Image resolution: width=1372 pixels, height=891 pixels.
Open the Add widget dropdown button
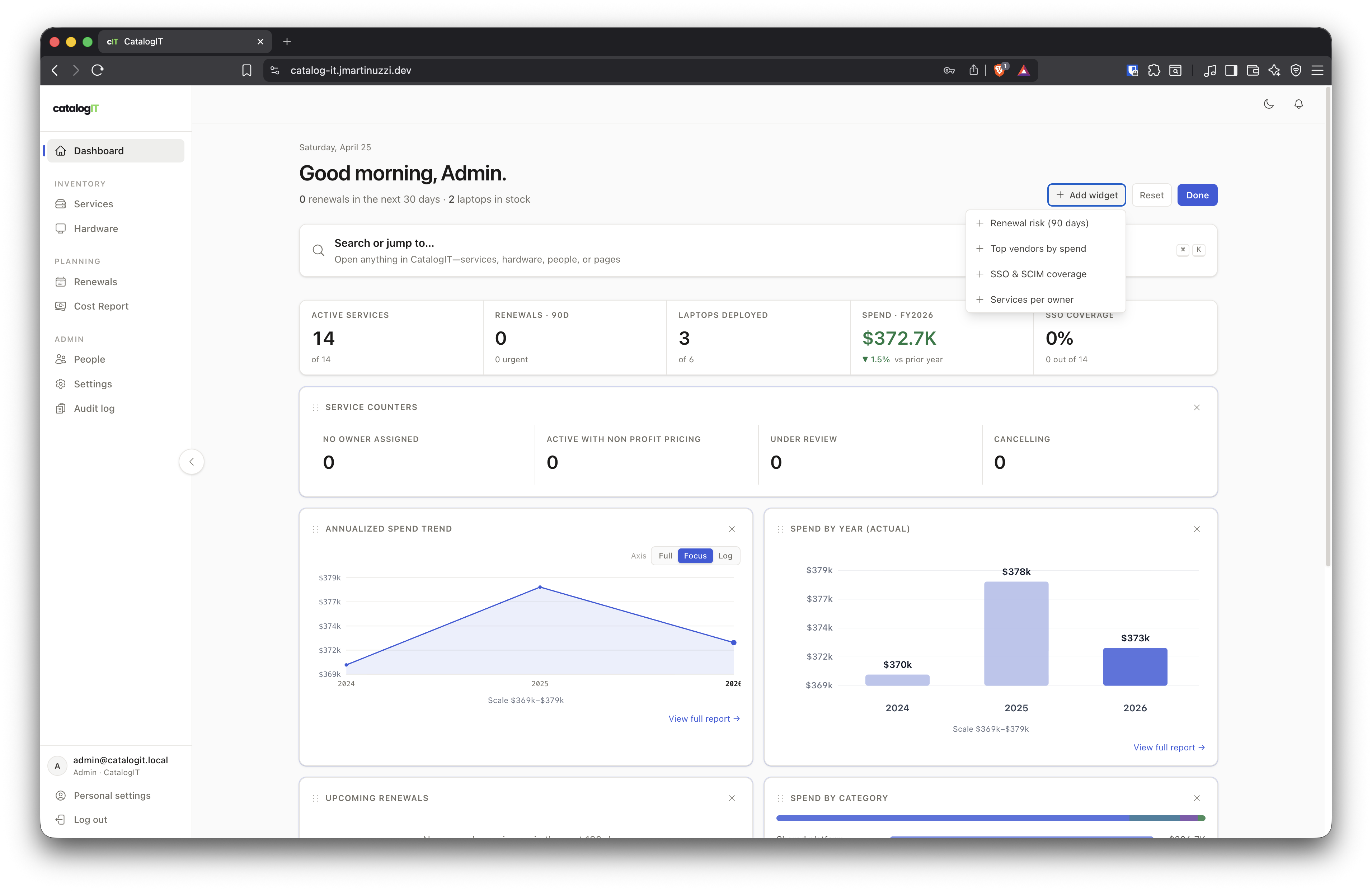1086,195
